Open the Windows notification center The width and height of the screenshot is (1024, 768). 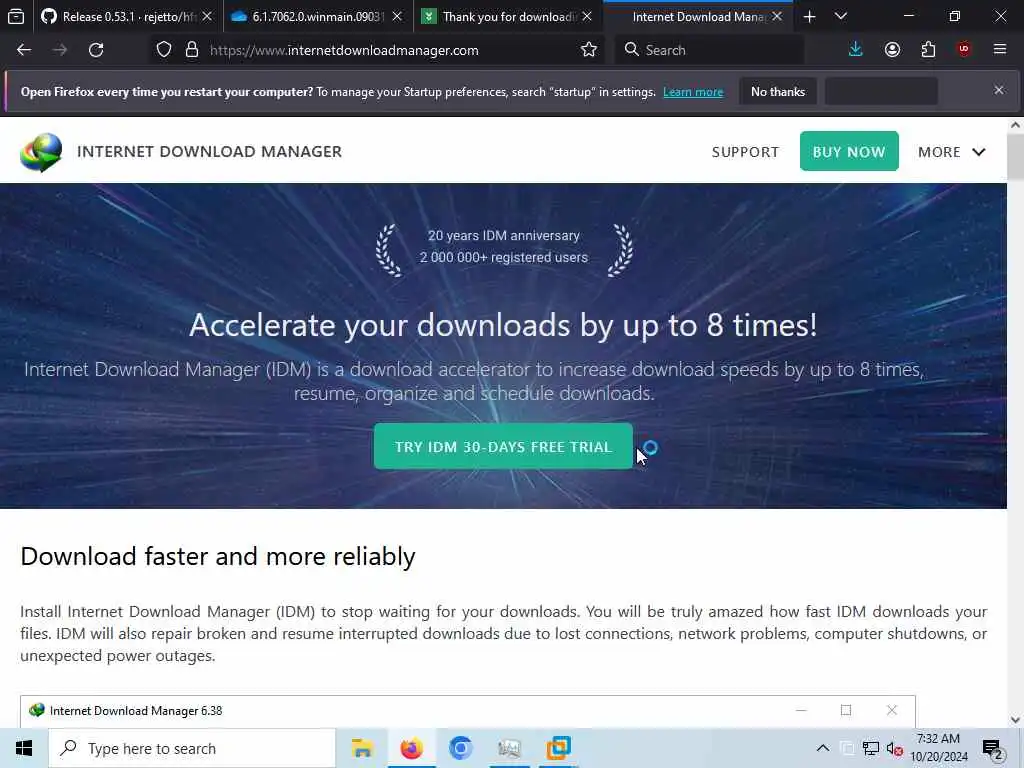tap(993, 749)
